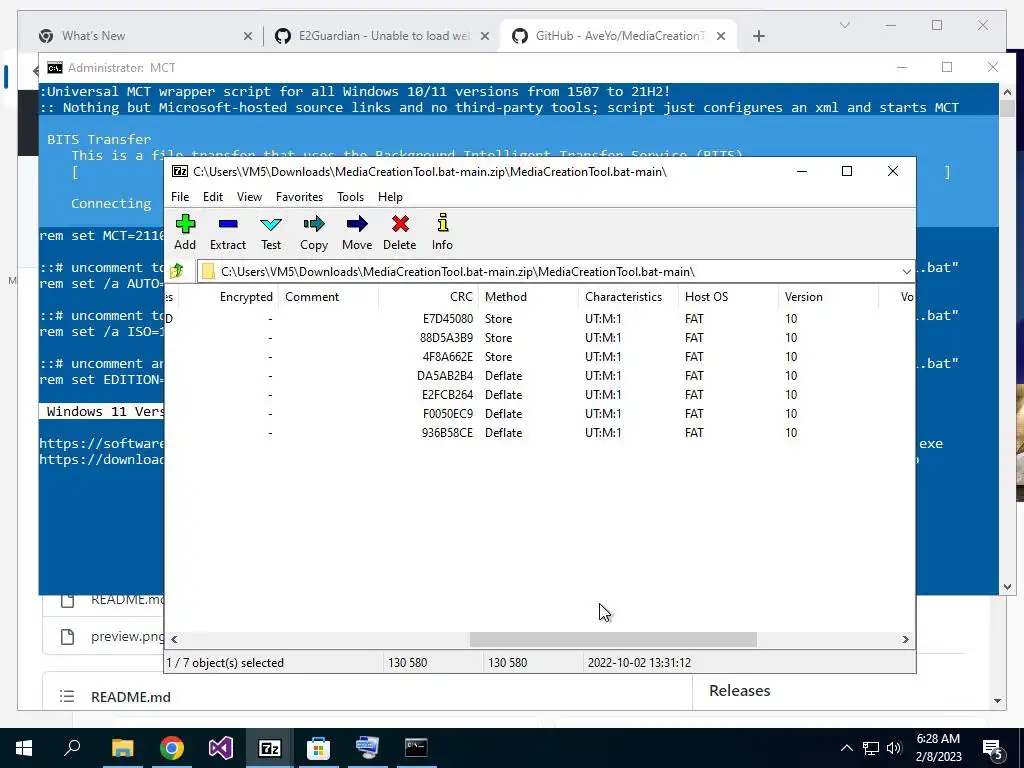The width and height of the screenshot is (1024, 768).
Task: Click the Copy toolbar icon in 7-Zip
Action: pos(313,232)
